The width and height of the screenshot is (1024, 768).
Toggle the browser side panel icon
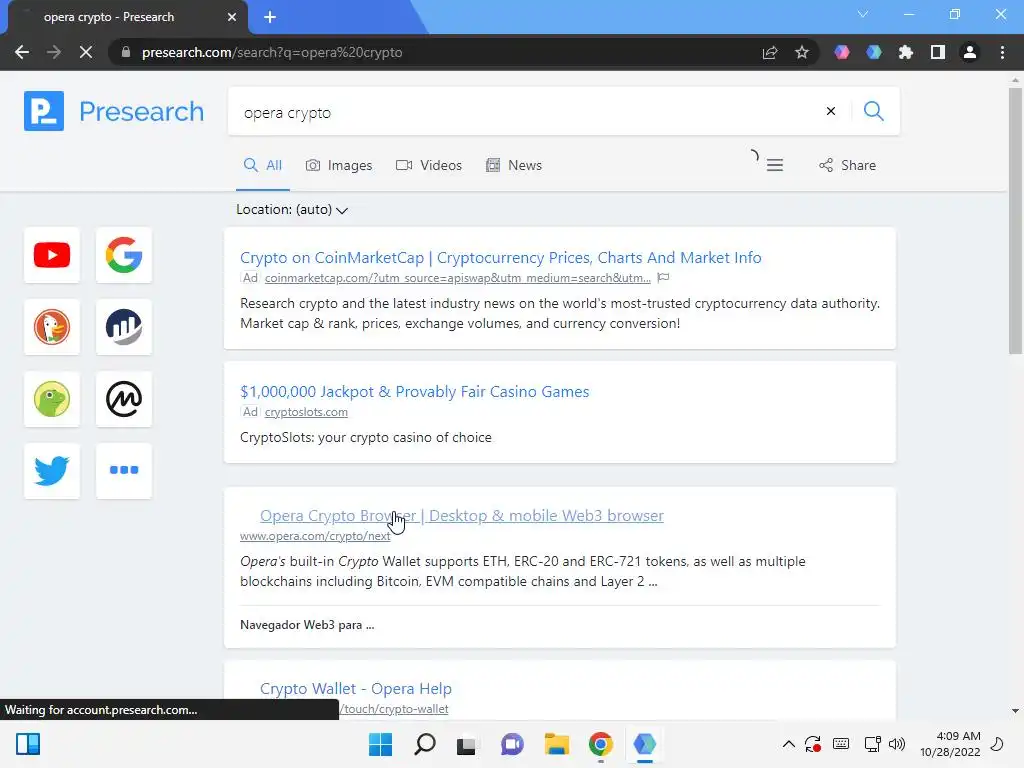pos(938,52)
